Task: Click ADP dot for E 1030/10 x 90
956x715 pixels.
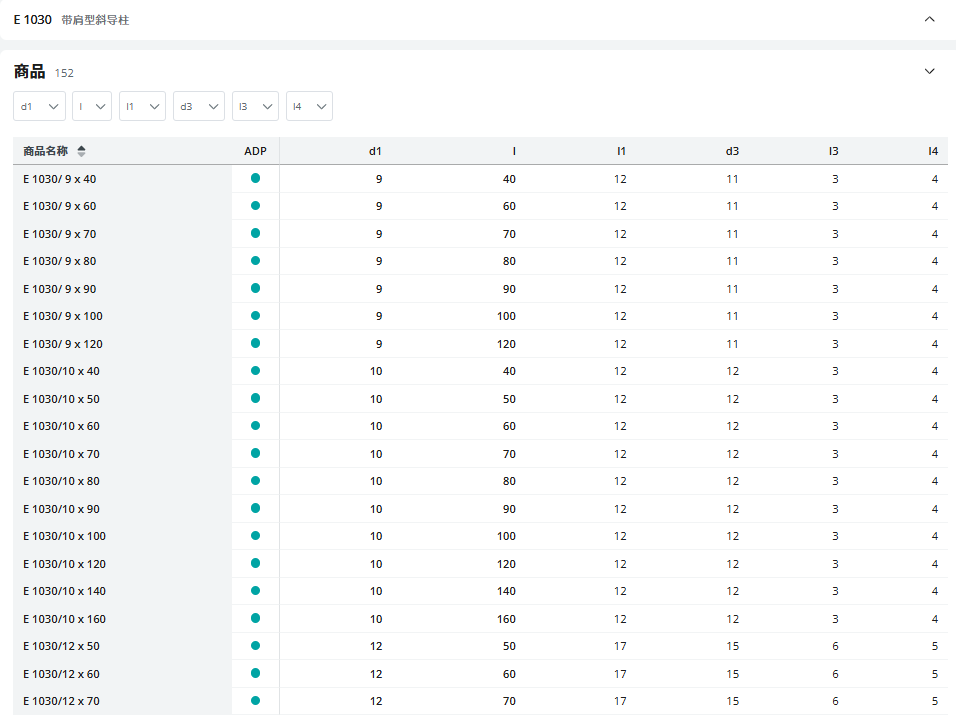Action: click(255, 508)
